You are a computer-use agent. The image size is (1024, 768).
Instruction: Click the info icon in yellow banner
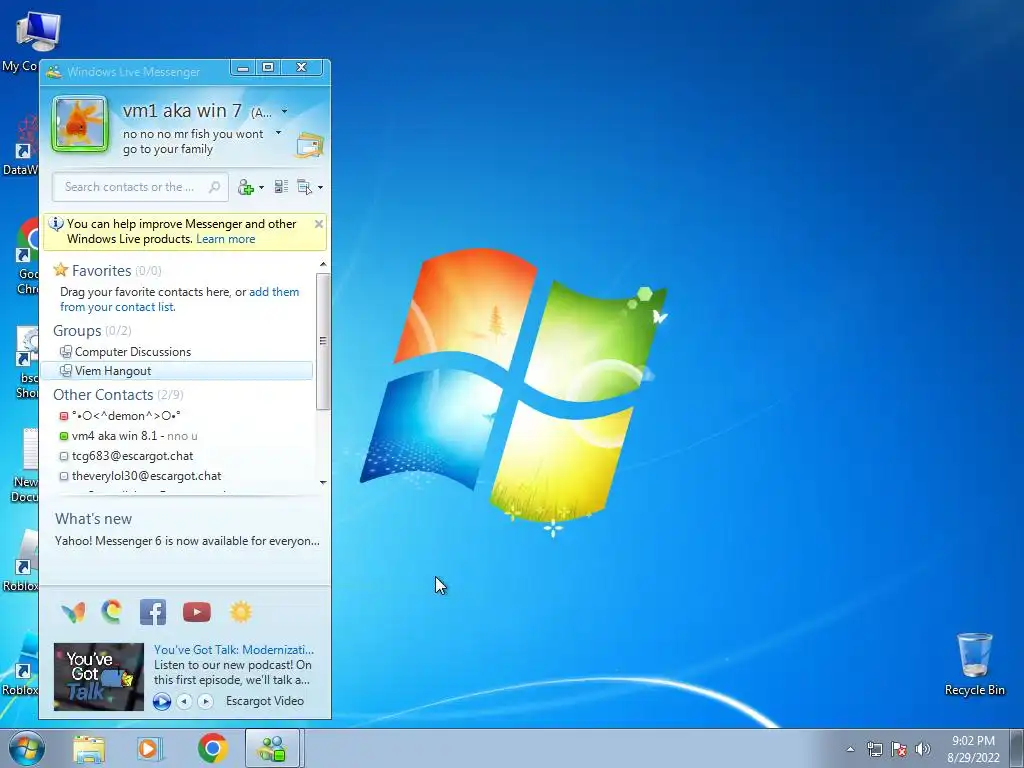coord(56,224)
